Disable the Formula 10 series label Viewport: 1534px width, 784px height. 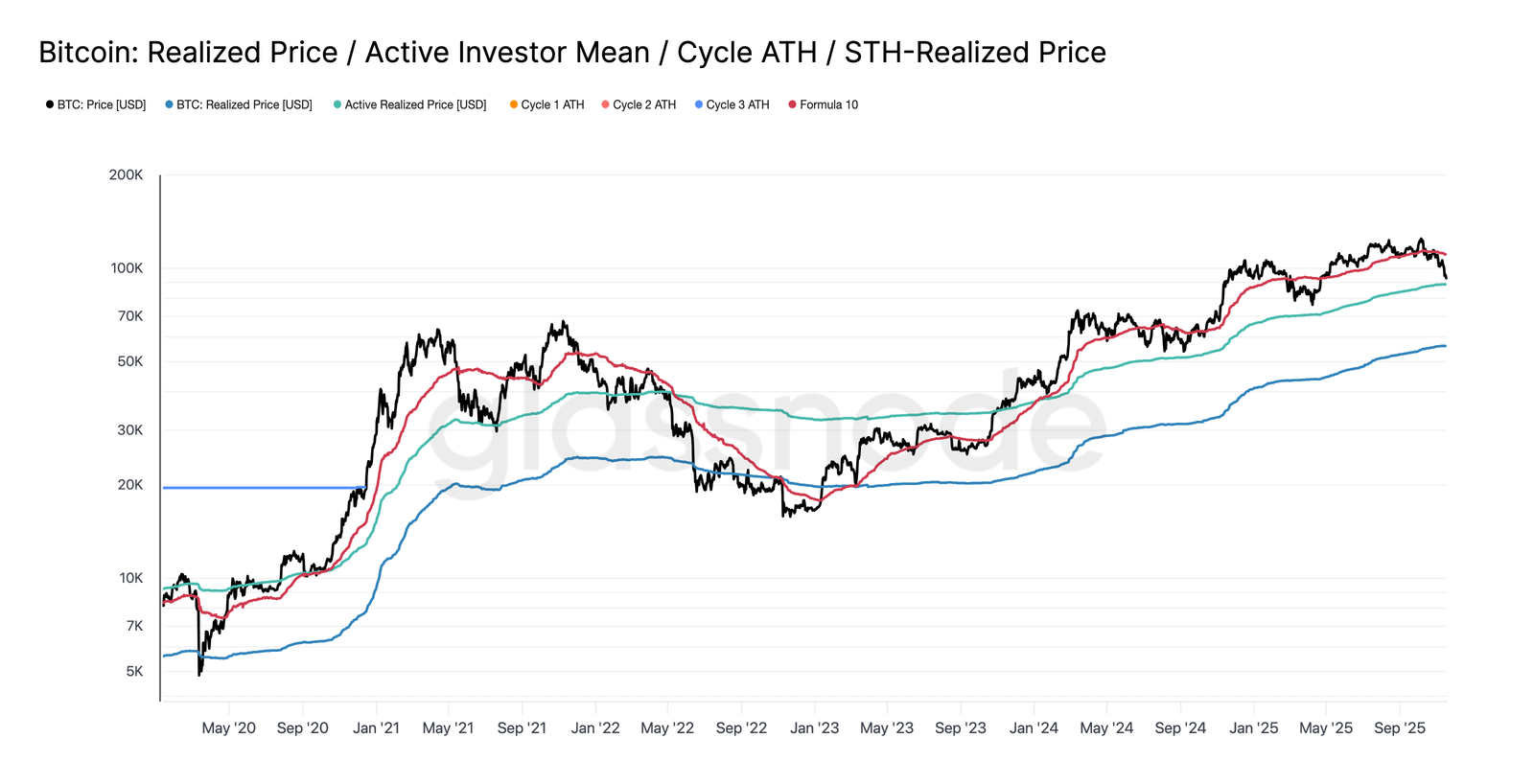click(x=829, y=104)
